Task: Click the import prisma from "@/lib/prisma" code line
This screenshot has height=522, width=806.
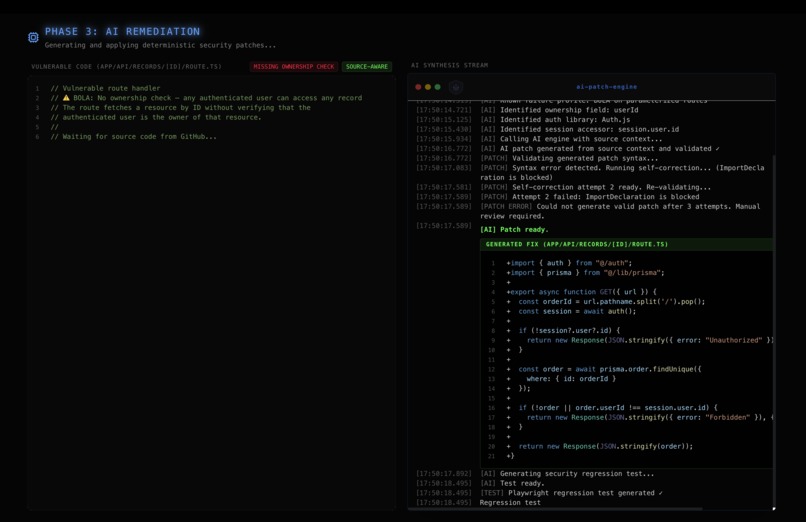Action: tap(585, 273)
